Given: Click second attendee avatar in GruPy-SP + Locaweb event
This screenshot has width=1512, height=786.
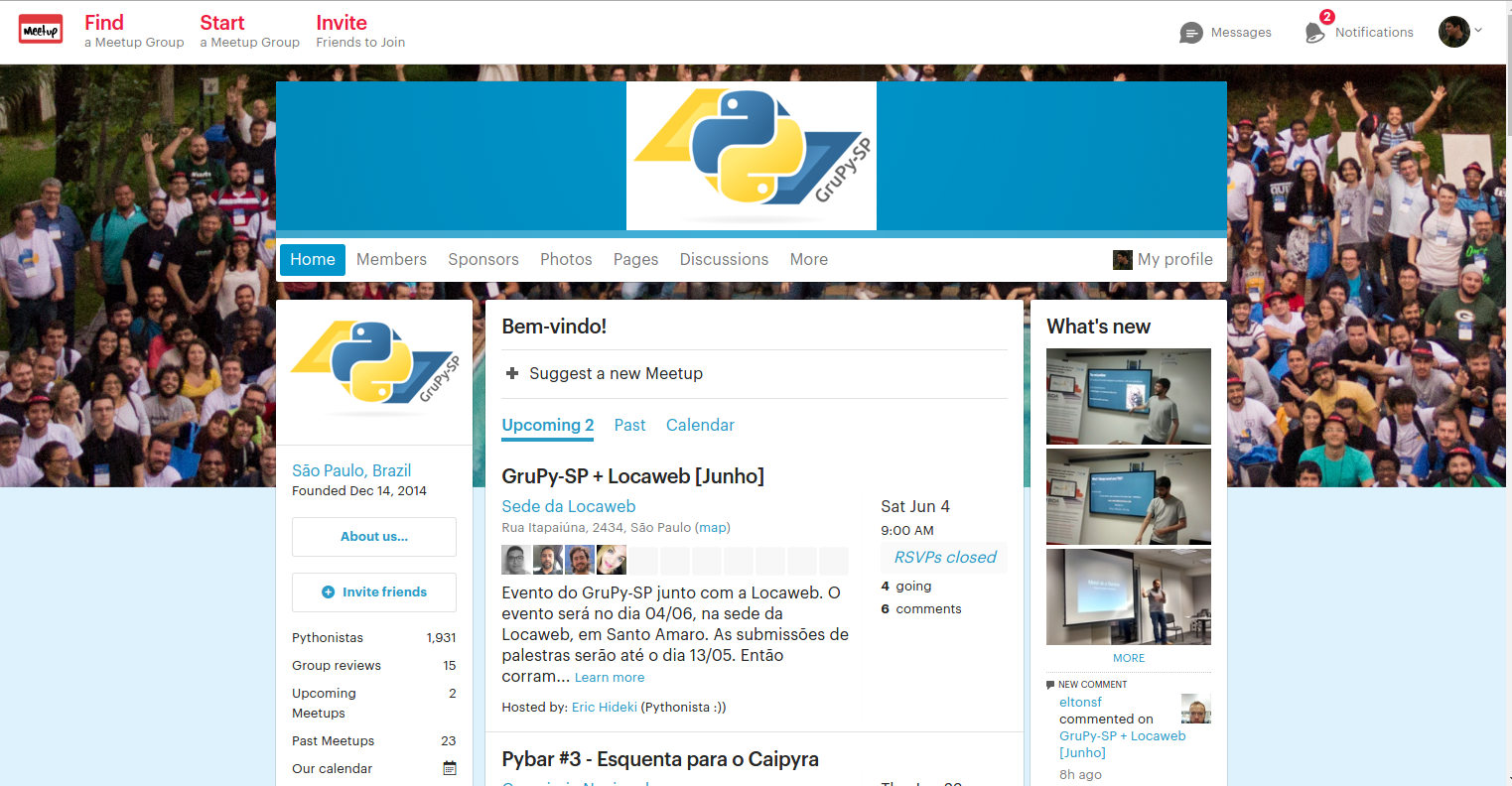Looking at the screenshot, I should [548, 560].
